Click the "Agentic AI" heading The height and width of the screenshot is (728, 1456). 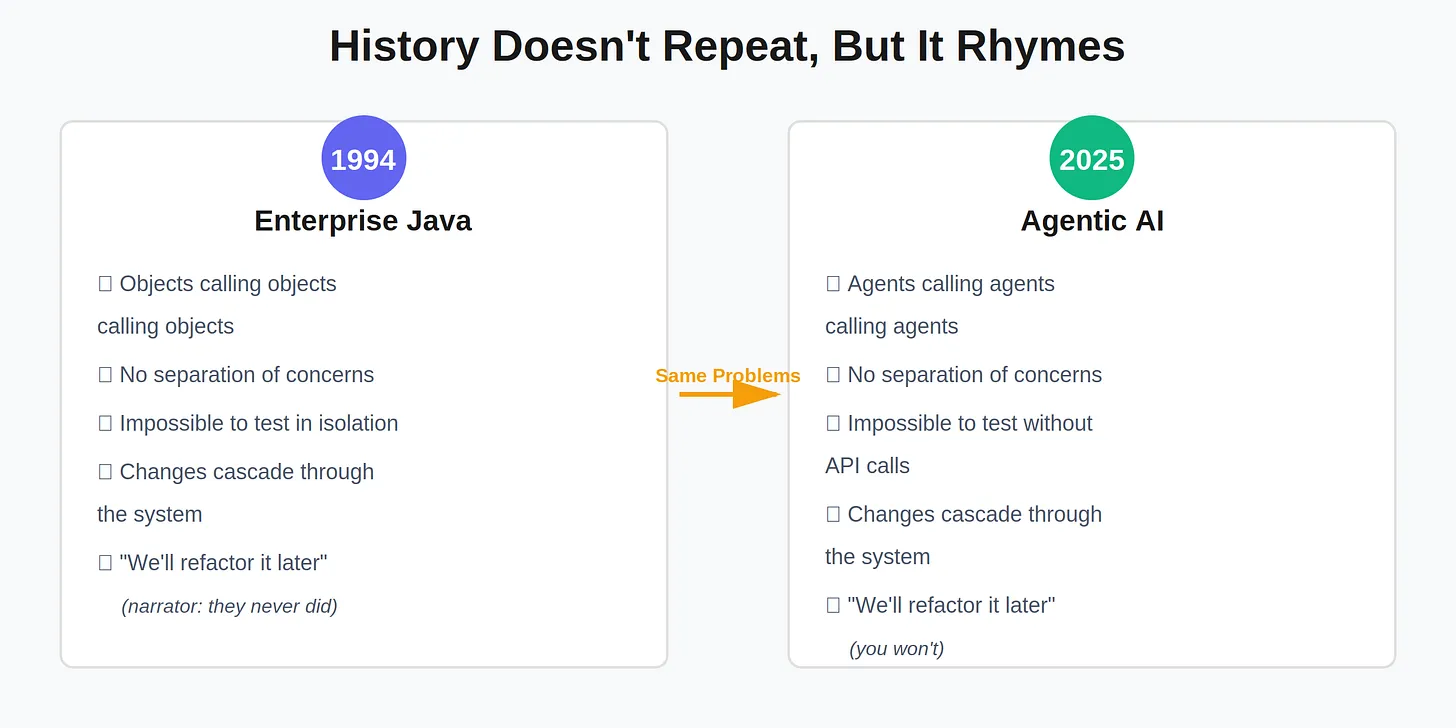pyautogui.click(x=1091, y=220)
